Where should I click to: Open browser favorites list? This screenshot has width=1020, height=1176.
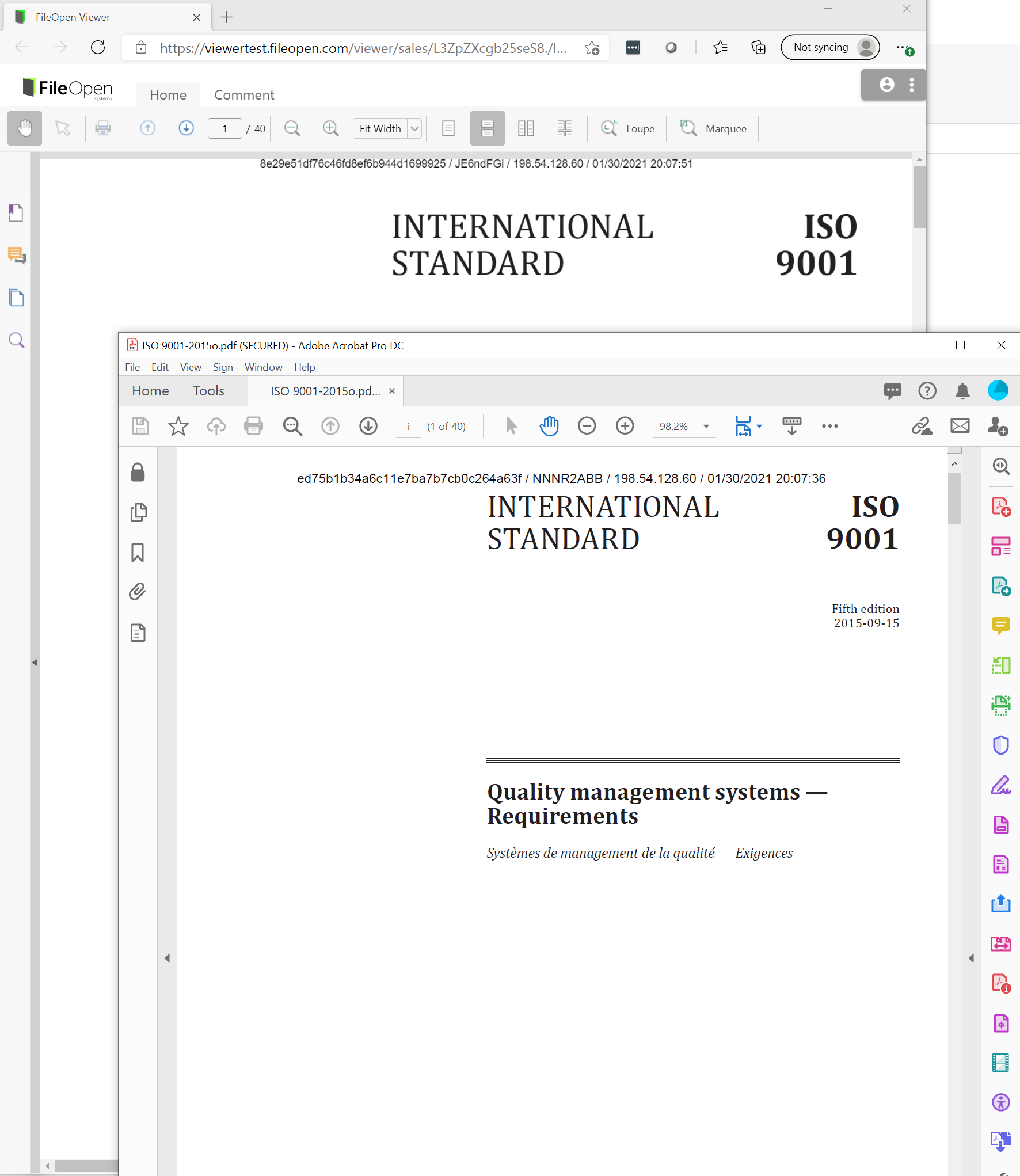[720, 47]
